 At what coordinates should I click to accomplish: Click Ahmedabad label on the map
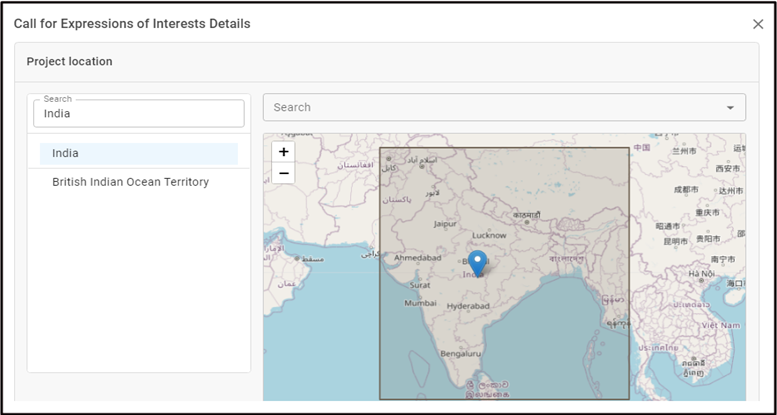(417, 257)
